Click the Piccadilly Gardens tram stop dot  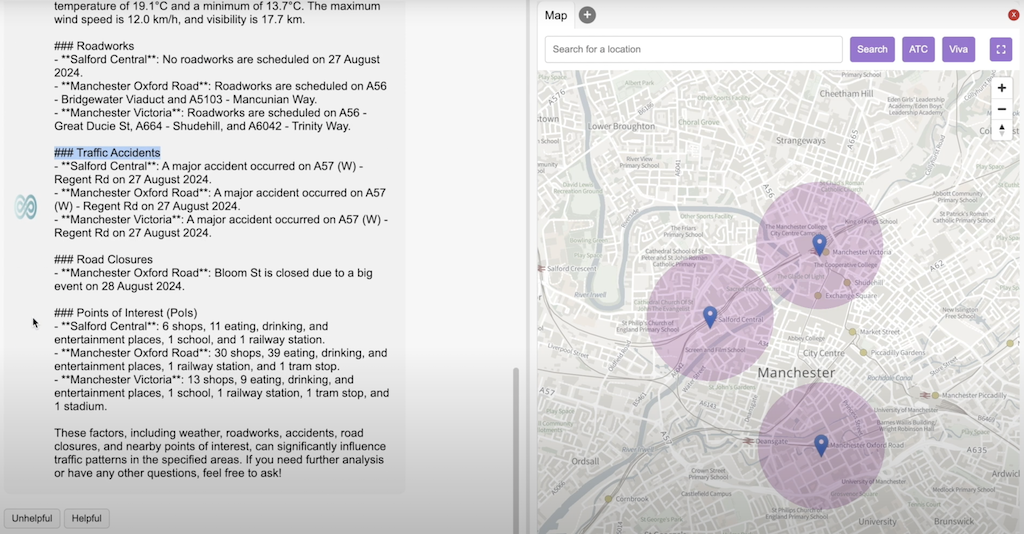point(863,353)
